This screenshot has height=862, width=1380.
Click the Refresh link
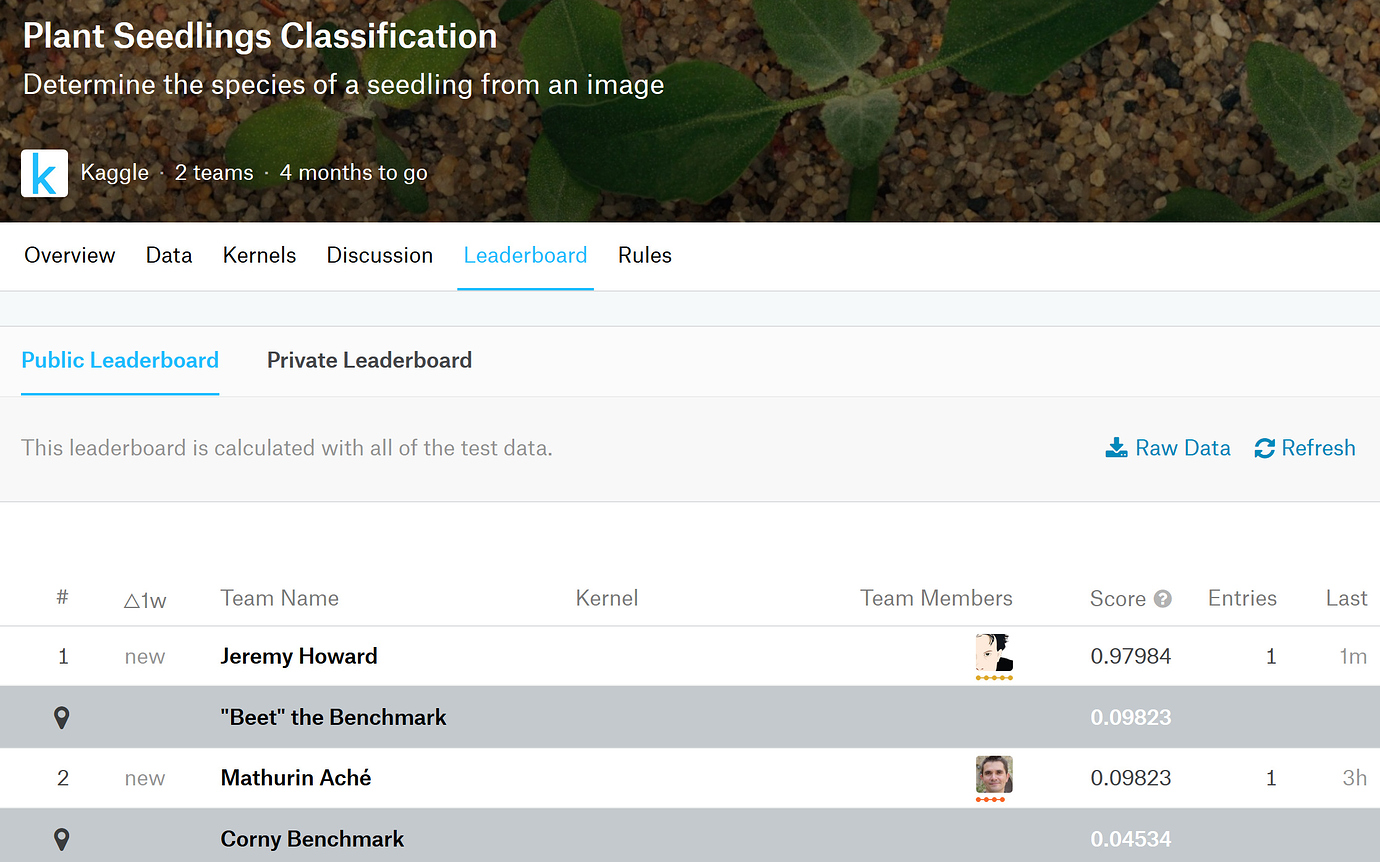[1318, 447]
